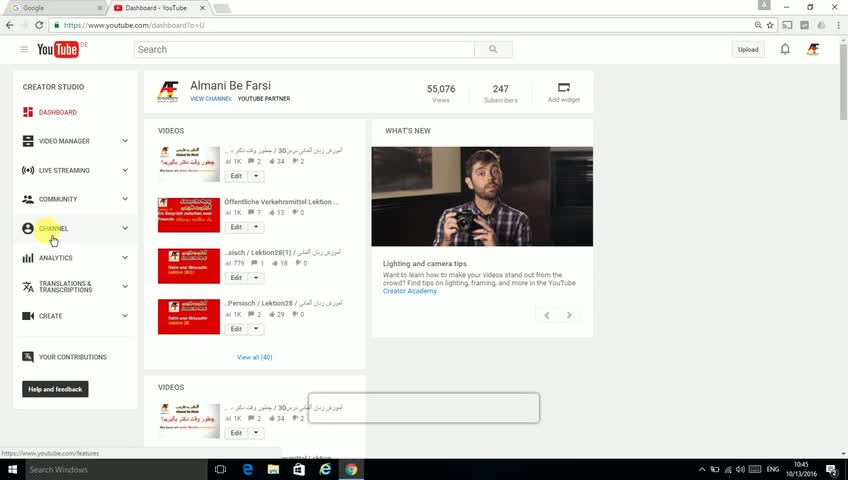Screen dimensions: 848x480
Task: Expand the Community section chevron
Action: [125, 199]
